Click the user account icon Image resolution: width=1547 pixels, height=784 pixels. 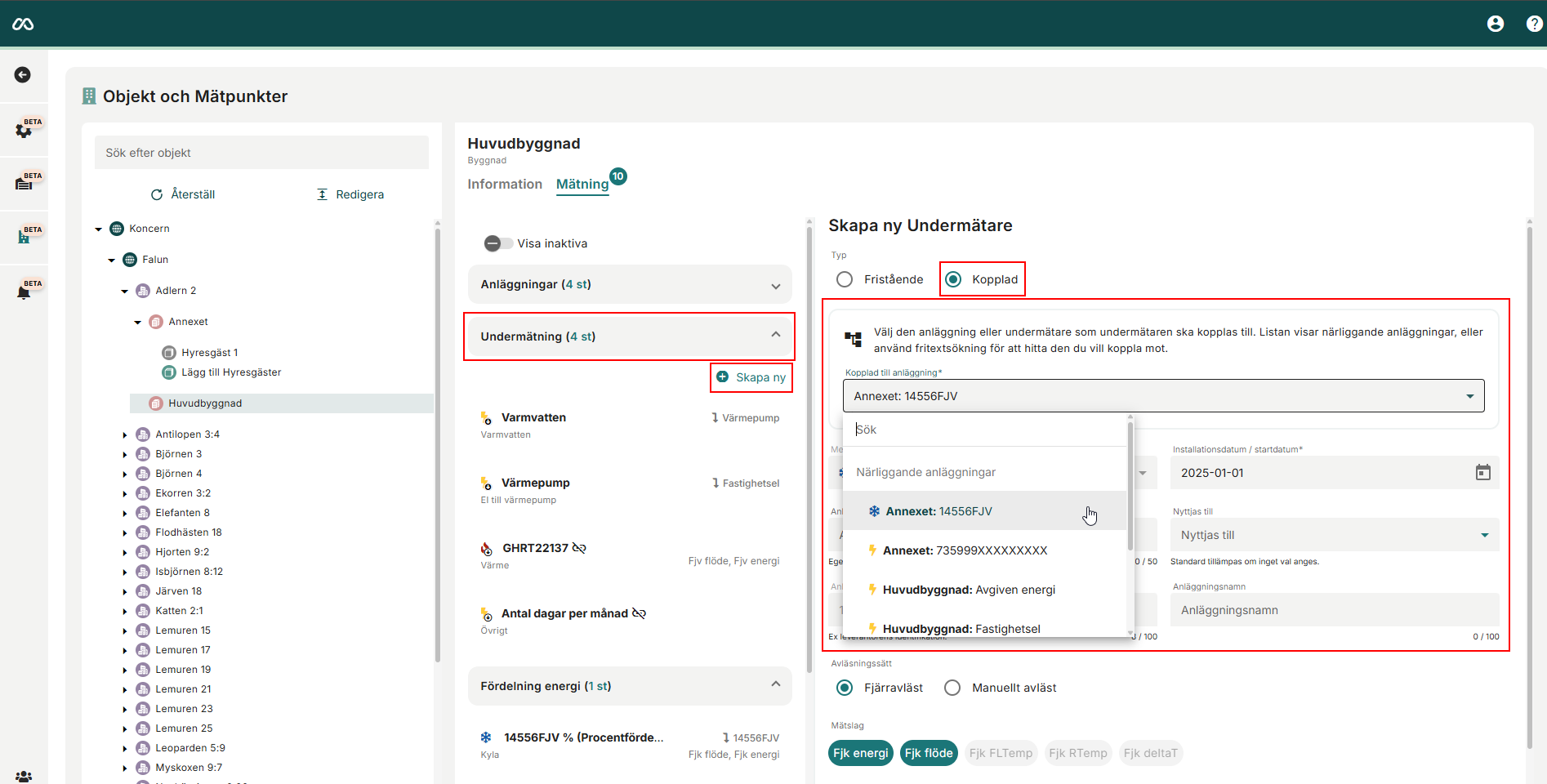tap(1495, 24)
